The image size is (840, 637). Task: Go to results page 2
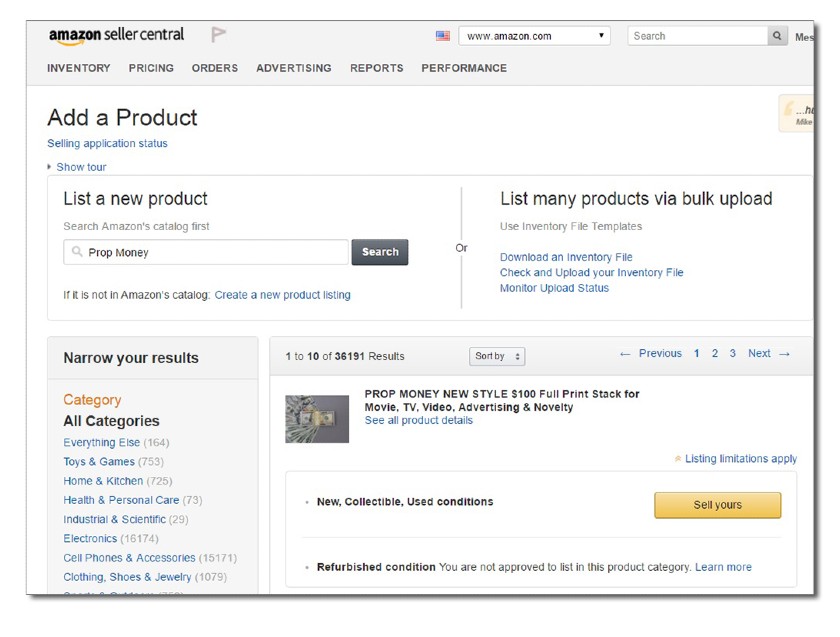[x=715, y=353]
